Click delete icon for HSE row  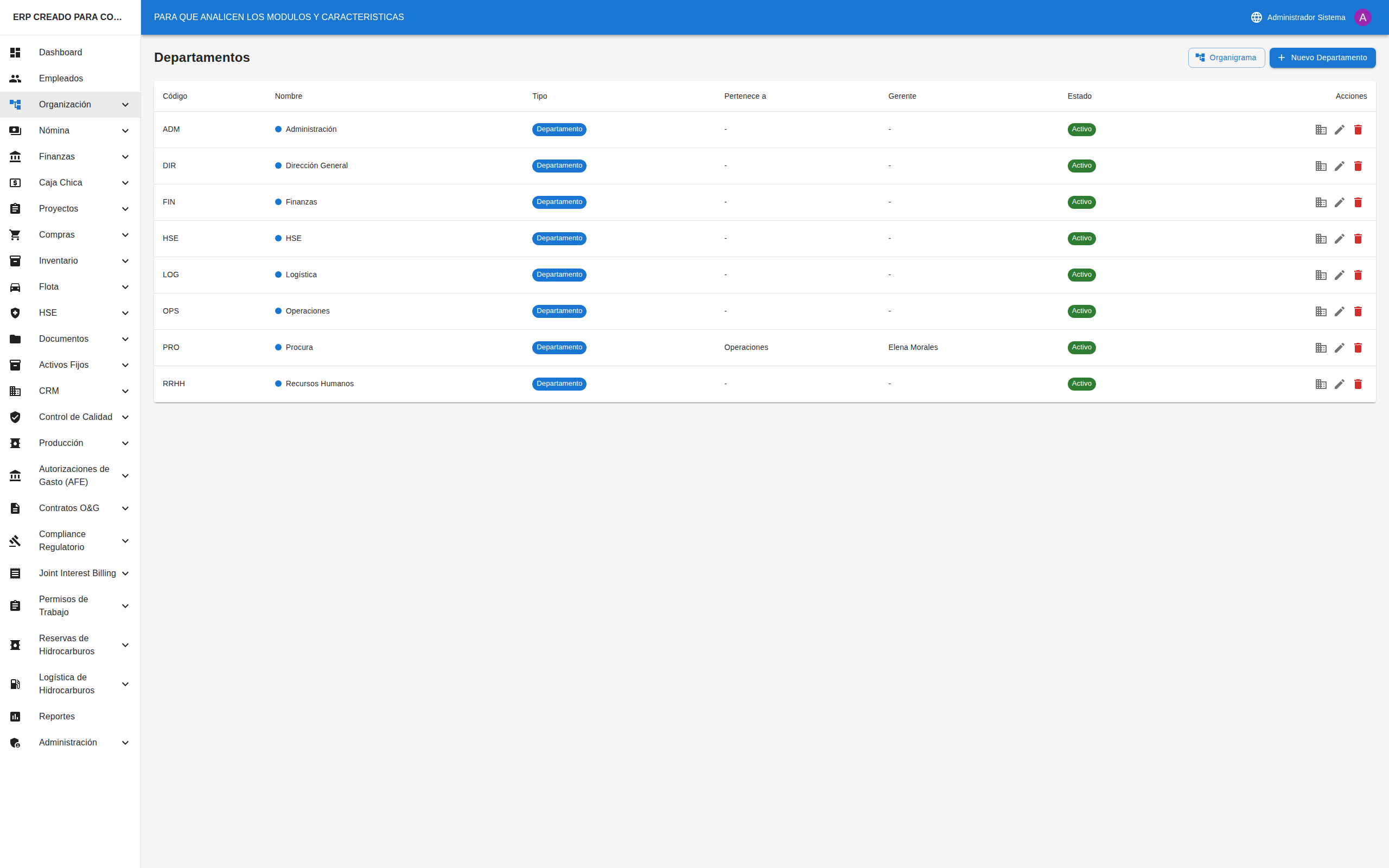tap(1358, 239)
